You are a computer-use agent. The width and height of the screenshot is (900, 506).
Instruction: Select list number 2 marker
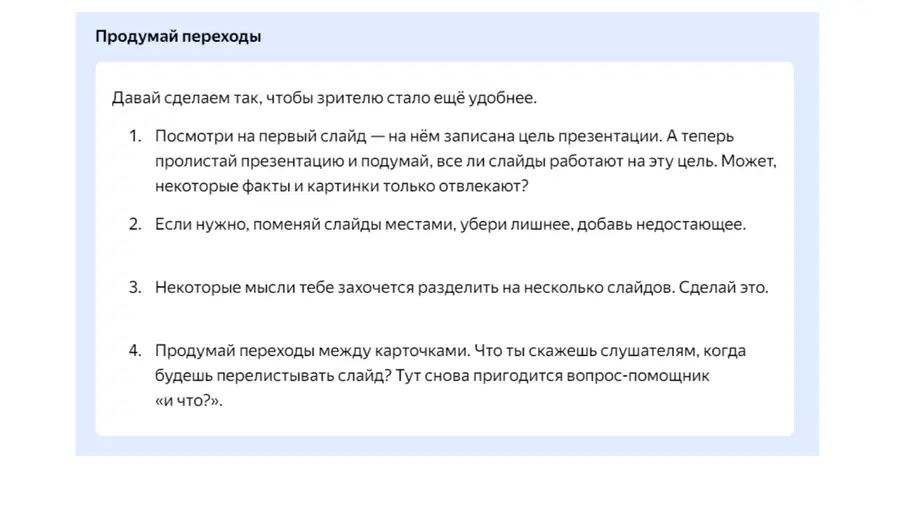(135, 224)
